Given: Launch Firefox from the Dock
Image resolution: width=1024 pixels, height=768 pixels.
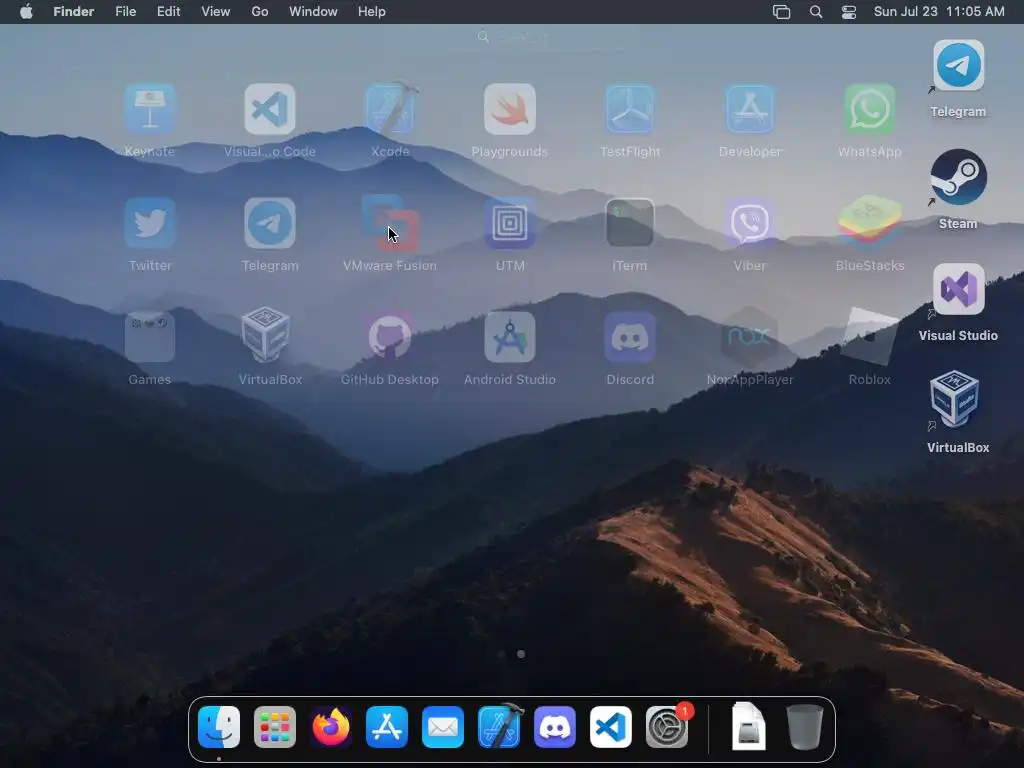Looking at the screenshot, I should coord(331,727).
